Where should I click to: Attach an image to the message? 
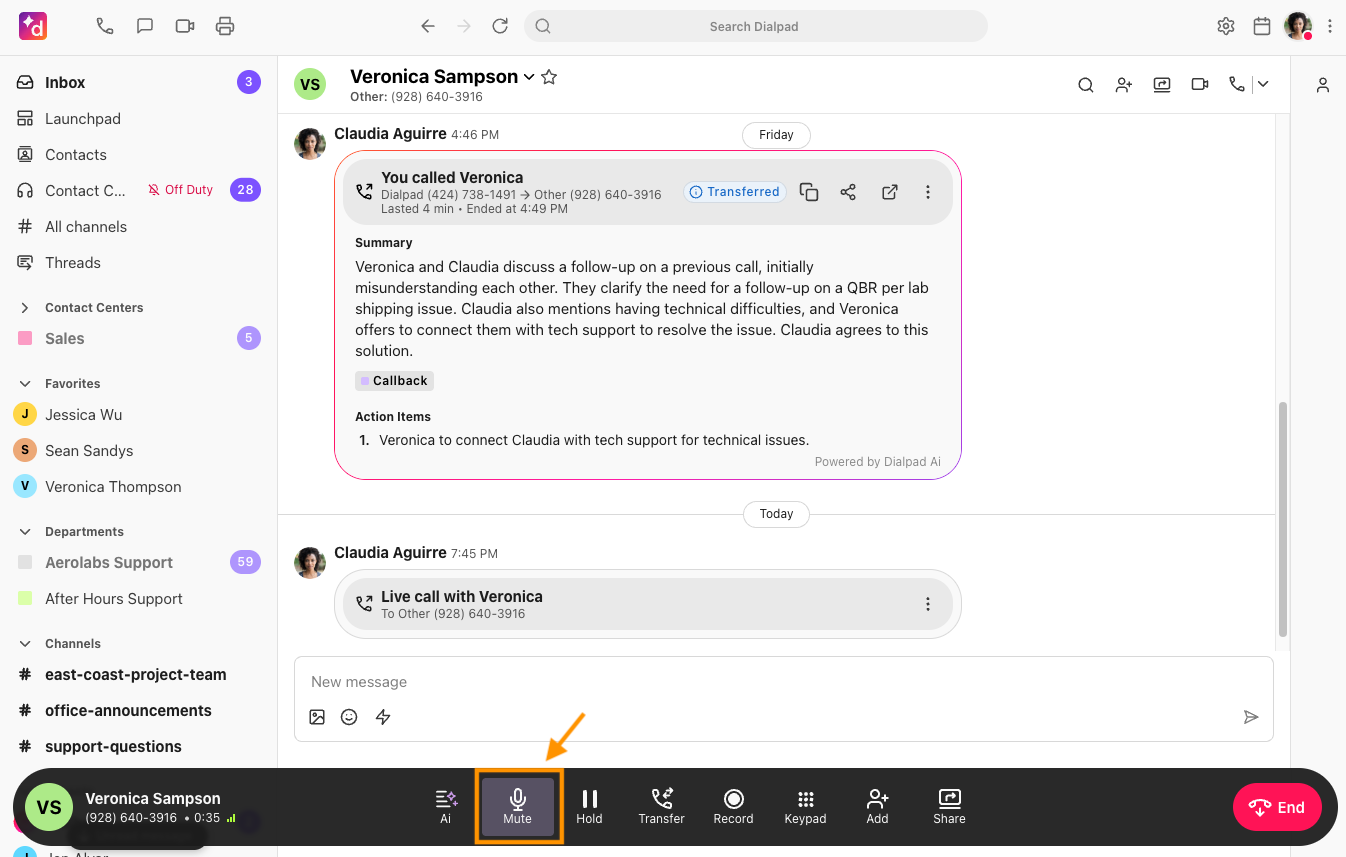317,717
